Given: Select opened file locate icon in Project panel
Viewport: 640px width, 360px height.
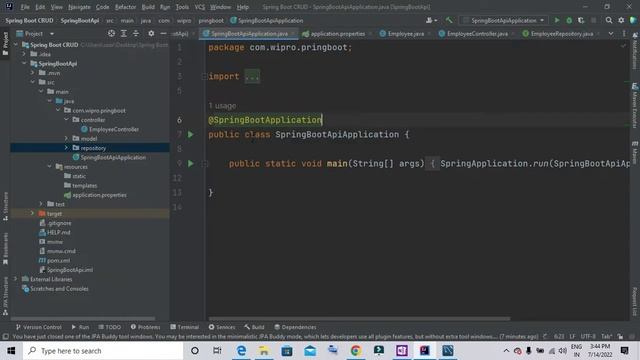Looking at the screenshot, I should (x=111, y=33).
